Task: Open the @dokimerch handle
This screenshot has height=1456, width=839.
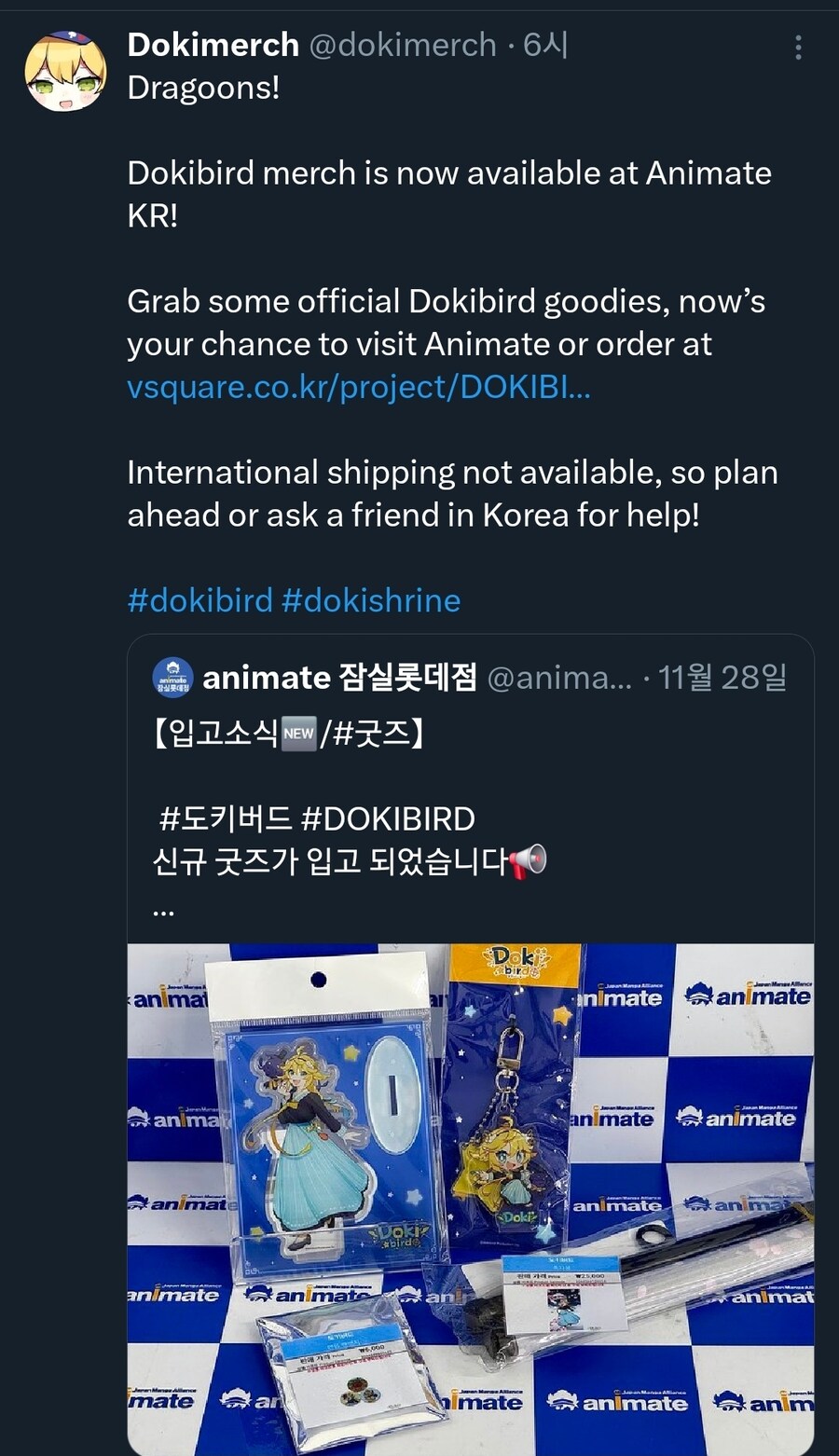Action: (403, 45)
